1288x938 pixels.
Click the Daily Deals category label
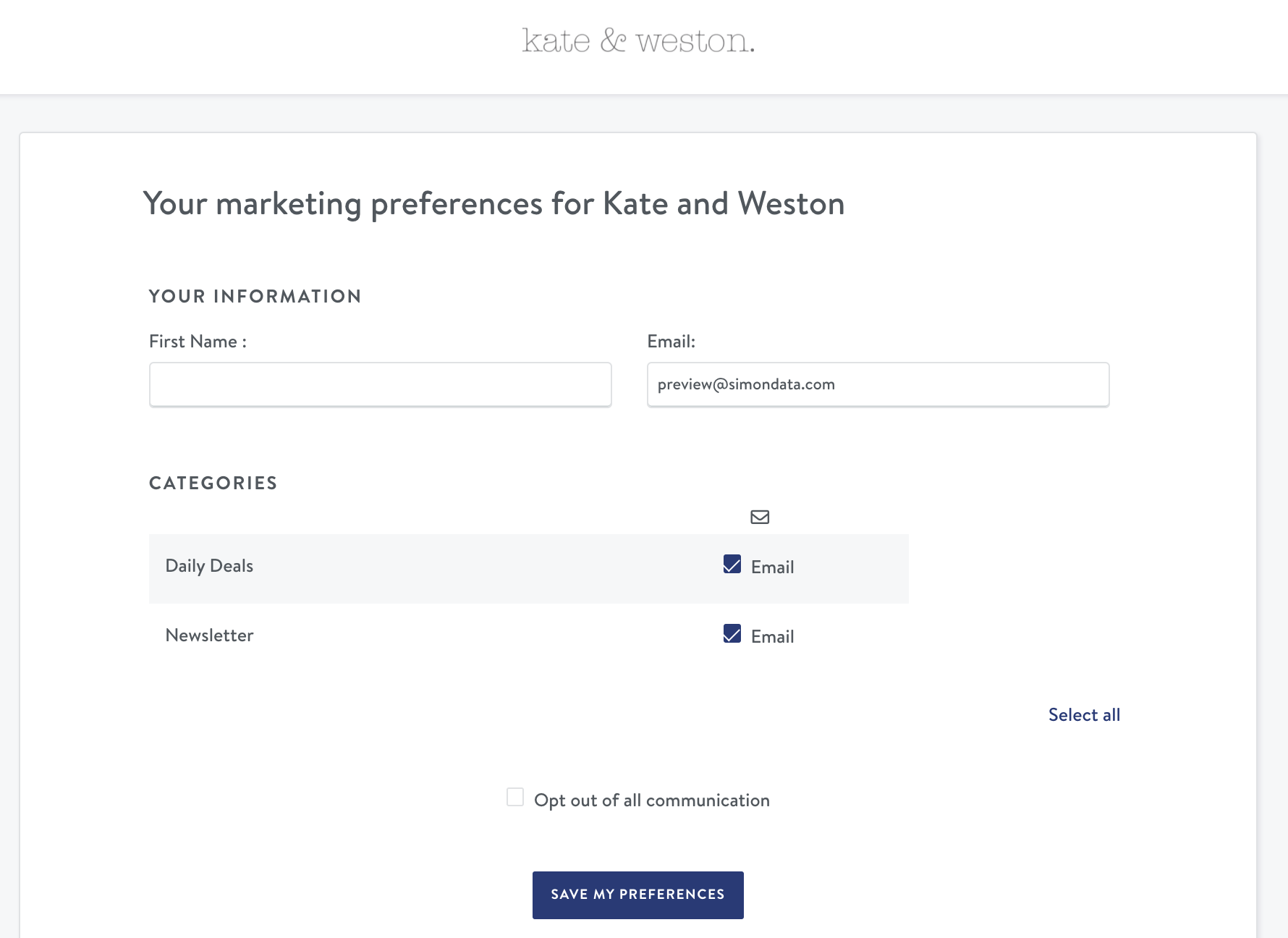209,566
